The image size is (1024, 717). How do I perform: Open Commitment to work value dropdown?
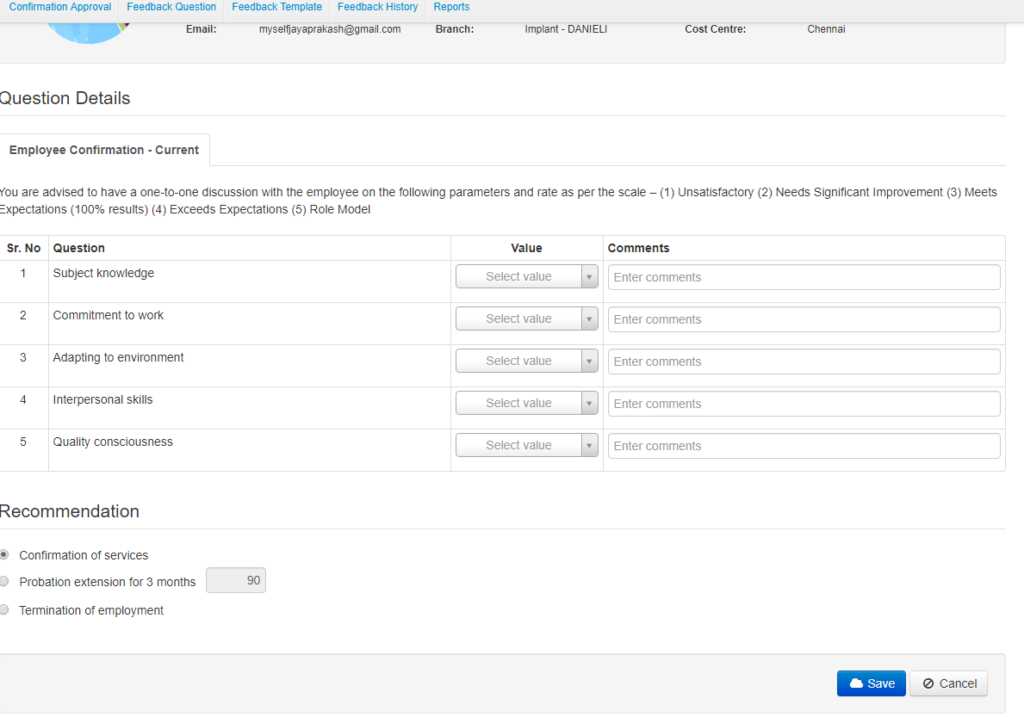click(x=526, y=319)
